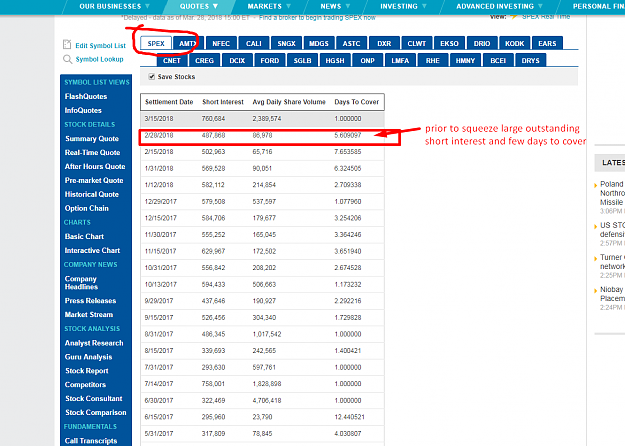Open Pre-market Quote link

point(94,181)
